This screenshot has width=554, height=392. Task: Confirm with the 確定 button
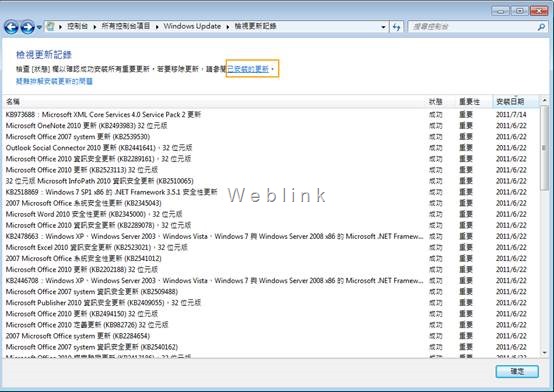517,371
